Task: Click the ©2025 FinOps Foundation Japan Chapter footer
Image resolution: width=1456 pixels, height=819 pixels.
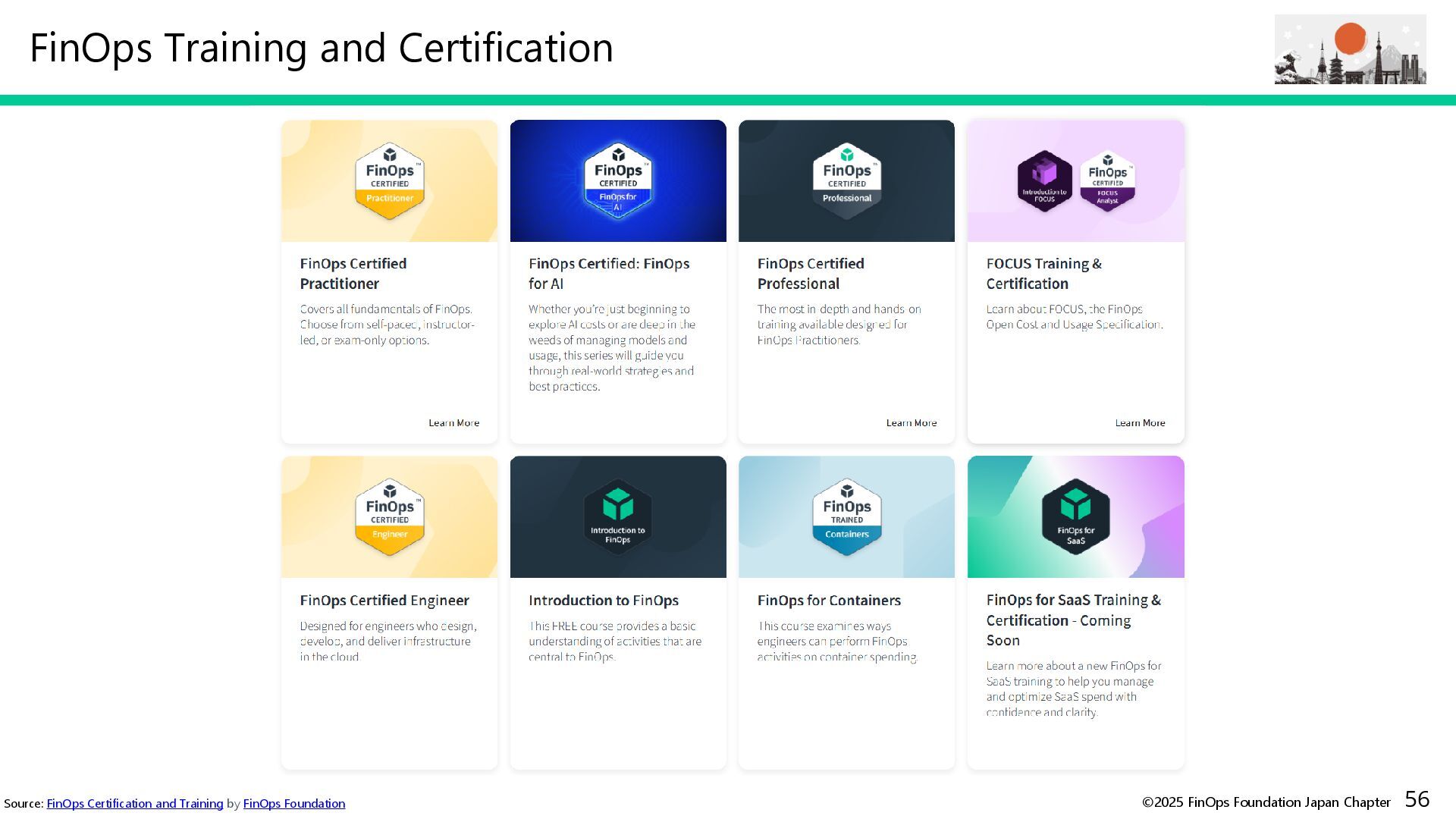Action: [x=1266, y=802]
